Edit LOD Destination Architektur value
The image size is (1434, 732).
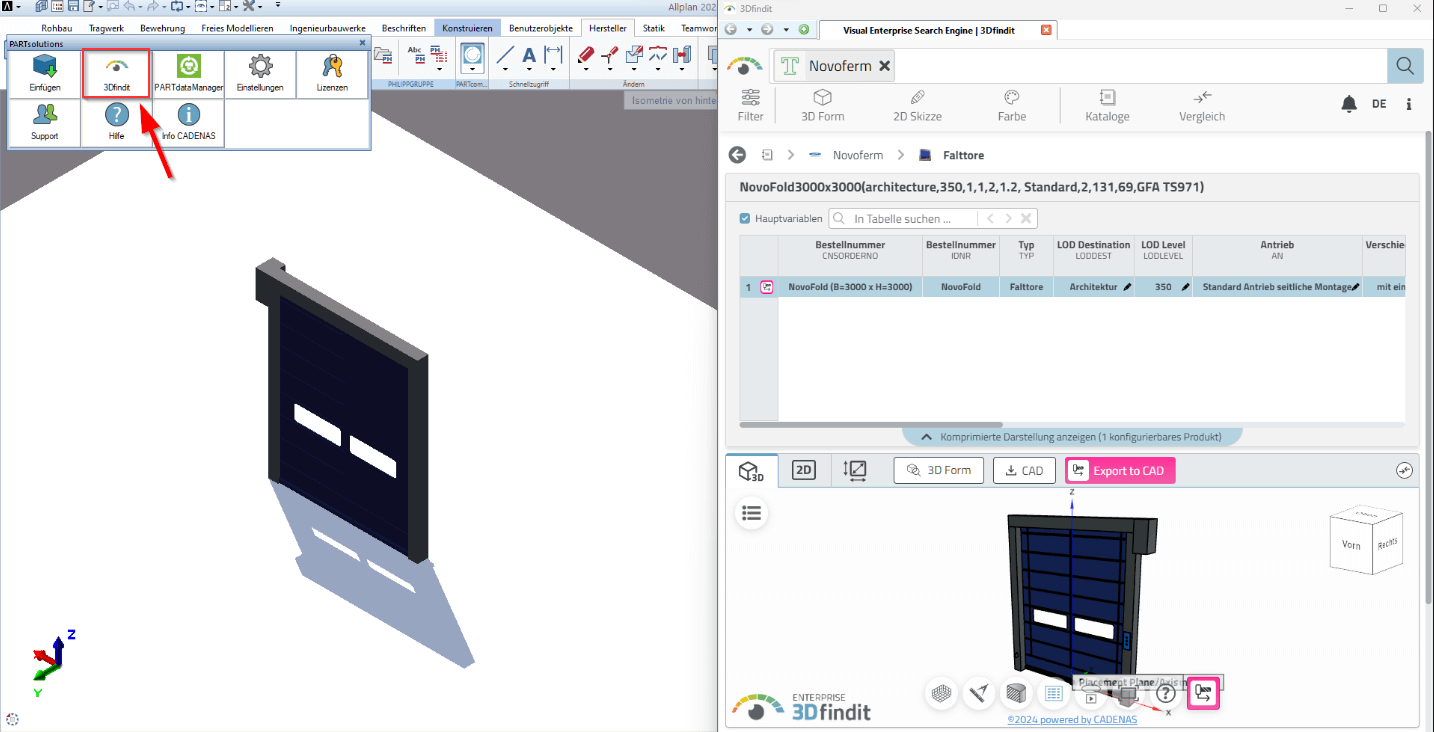[1127, 287]
